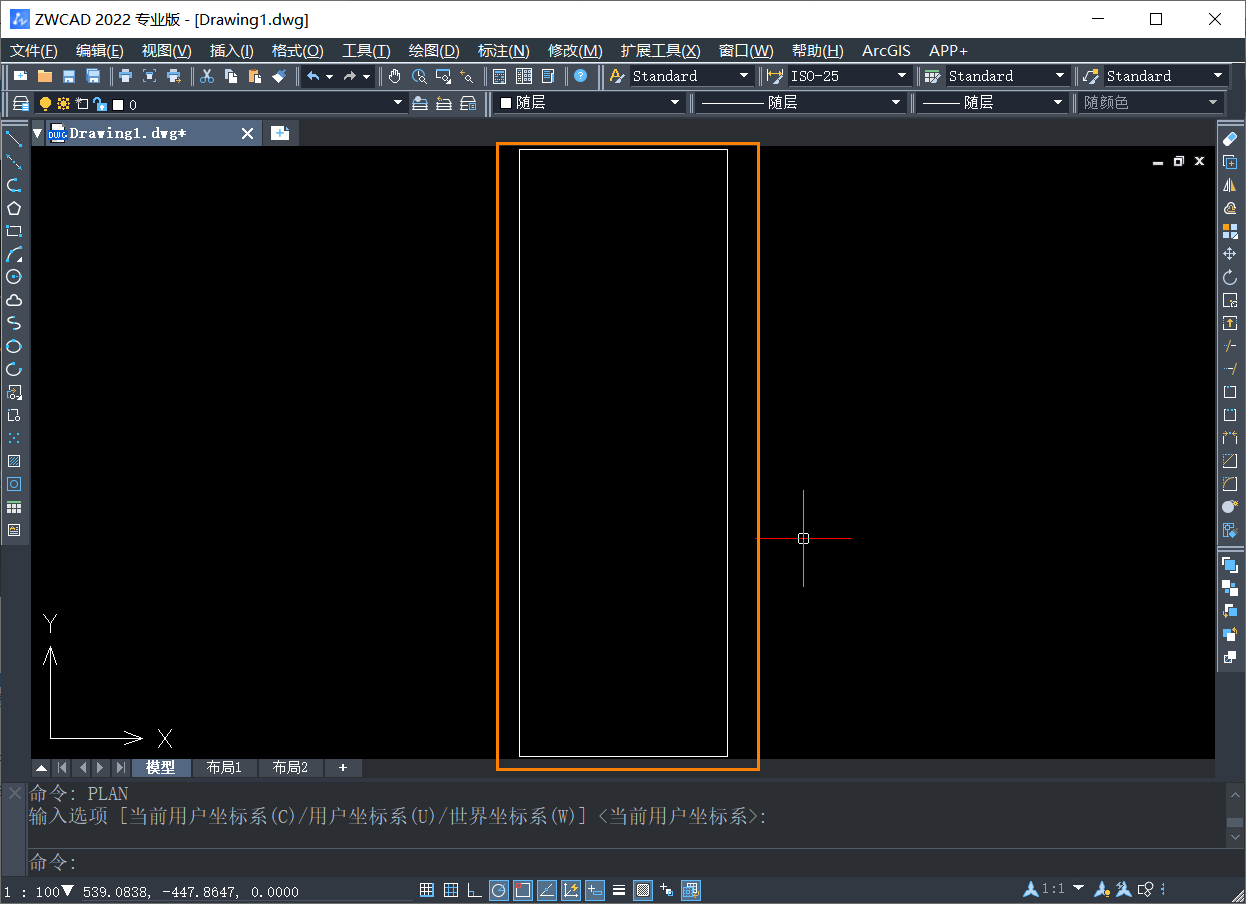Screen dimensions: 1246x904
Task: Open the 随层 lineweight dropdown
Action: point(992,103)
